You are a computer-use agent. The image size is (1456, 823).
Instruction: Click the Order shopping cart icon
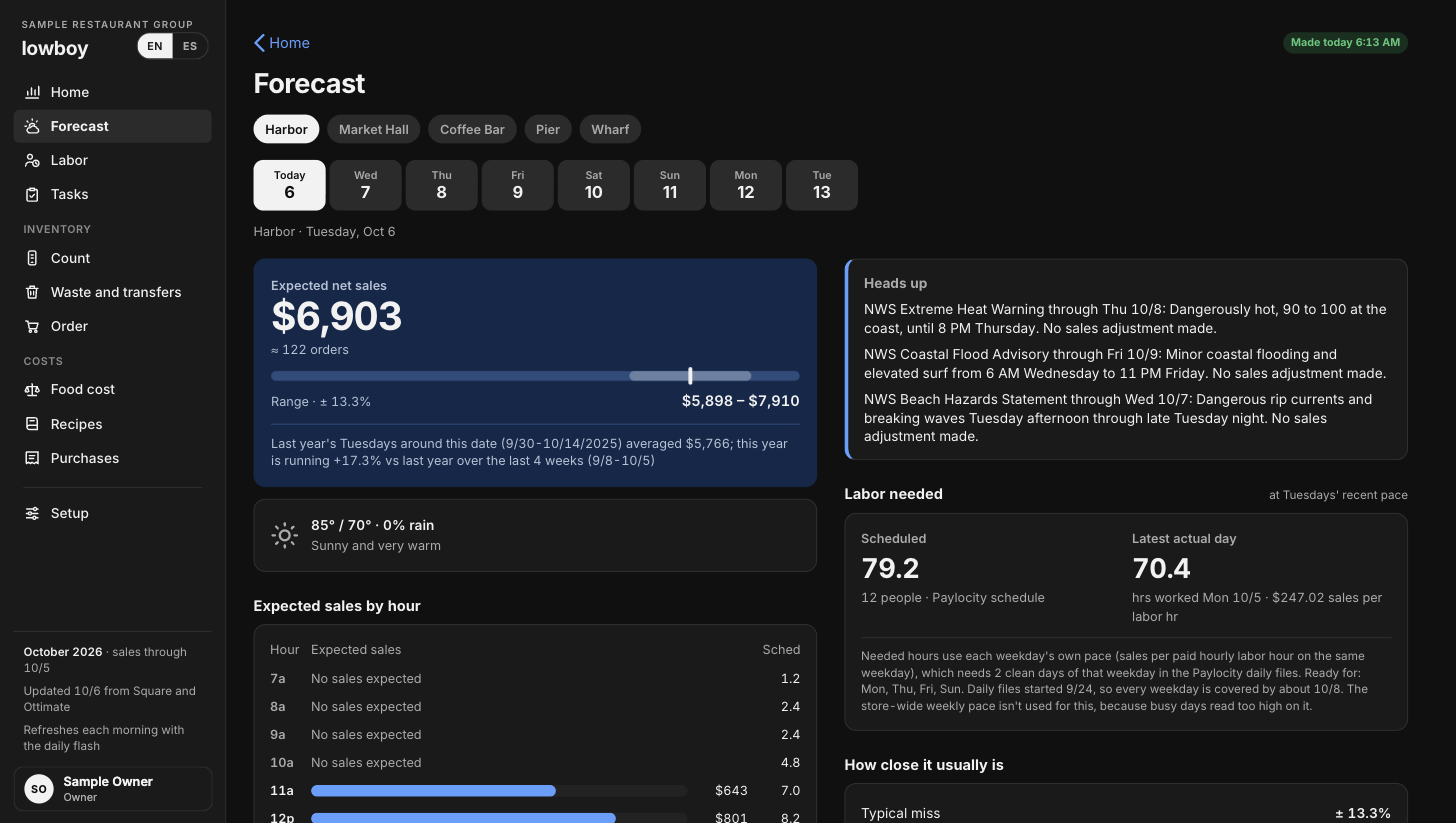coord(32,326)
